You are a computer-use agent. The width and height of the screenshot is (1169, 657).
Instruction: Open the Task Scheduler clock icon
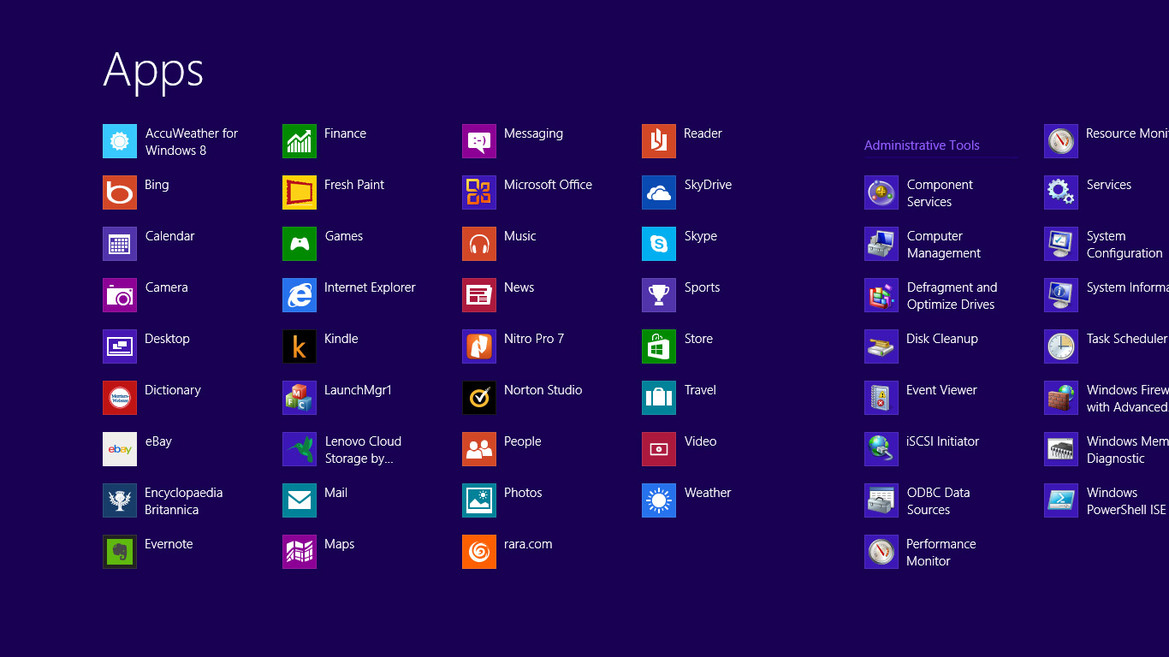pyautogui.click(x=1061, y=347)
